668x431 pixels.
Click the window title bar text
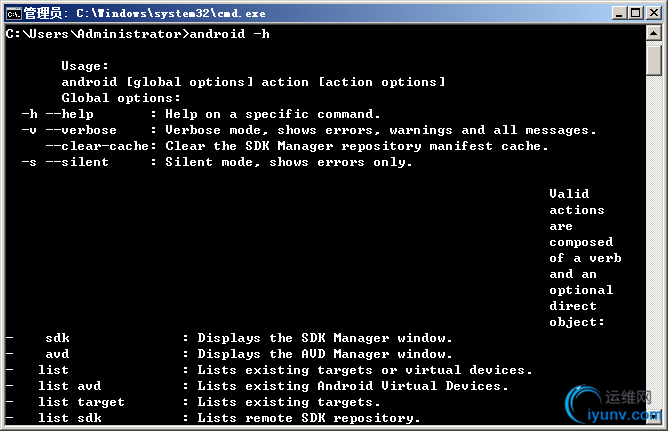(145, 14)
